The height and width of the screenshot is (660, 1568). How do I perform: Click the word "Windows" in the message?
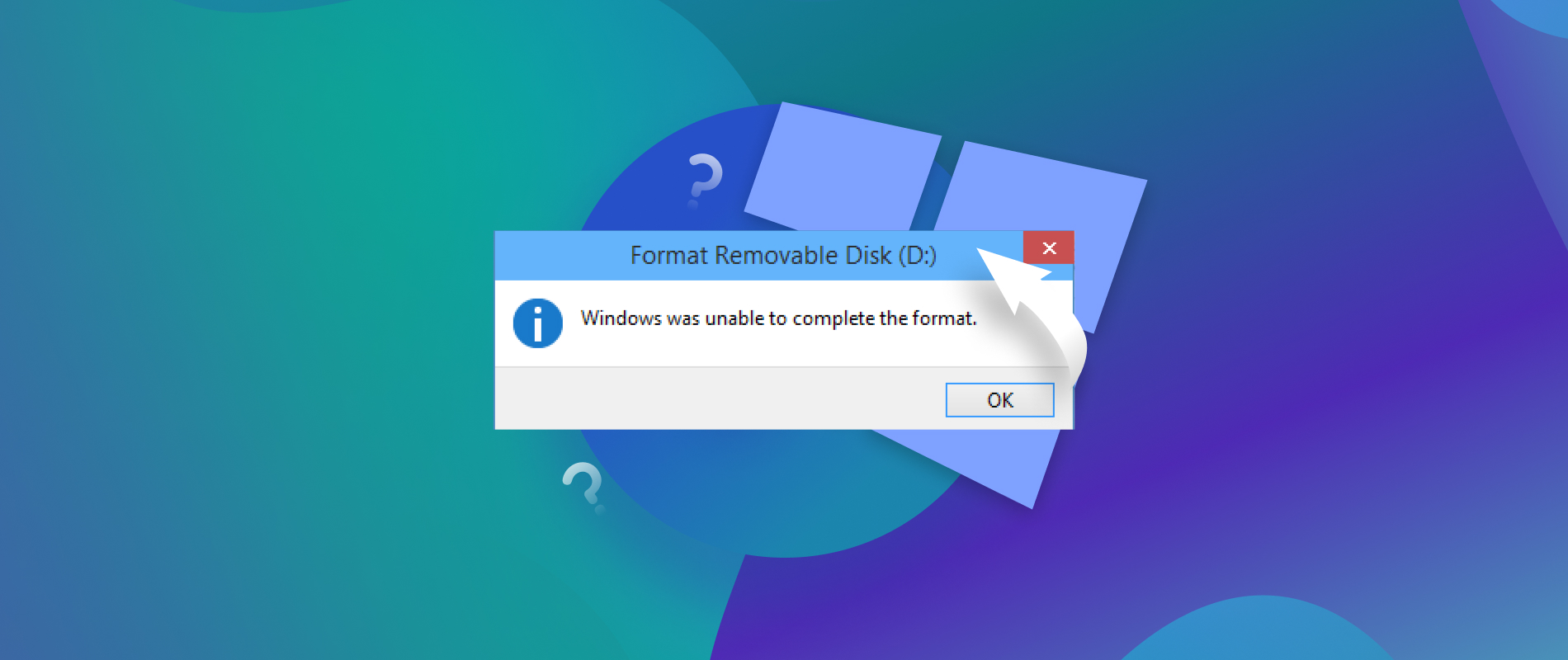(x=621, y=318)
